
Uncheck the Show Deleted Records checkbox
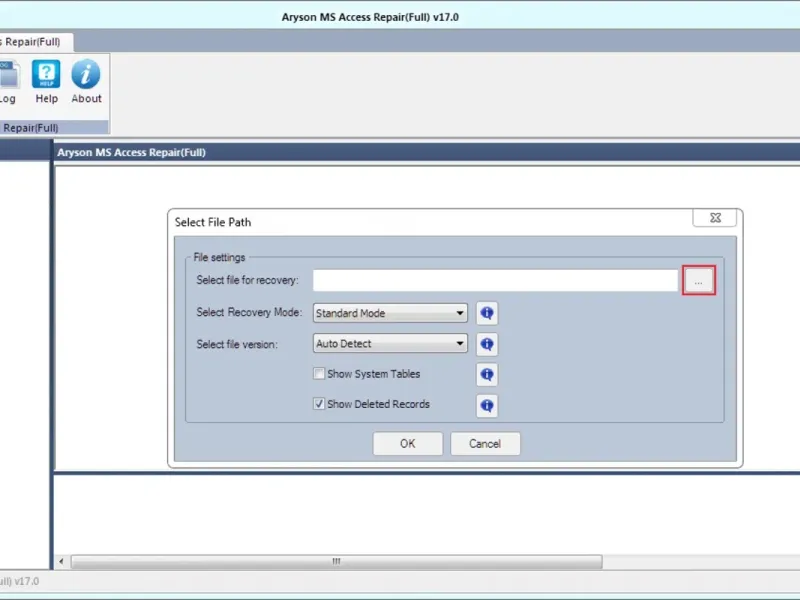click(319, 404)
